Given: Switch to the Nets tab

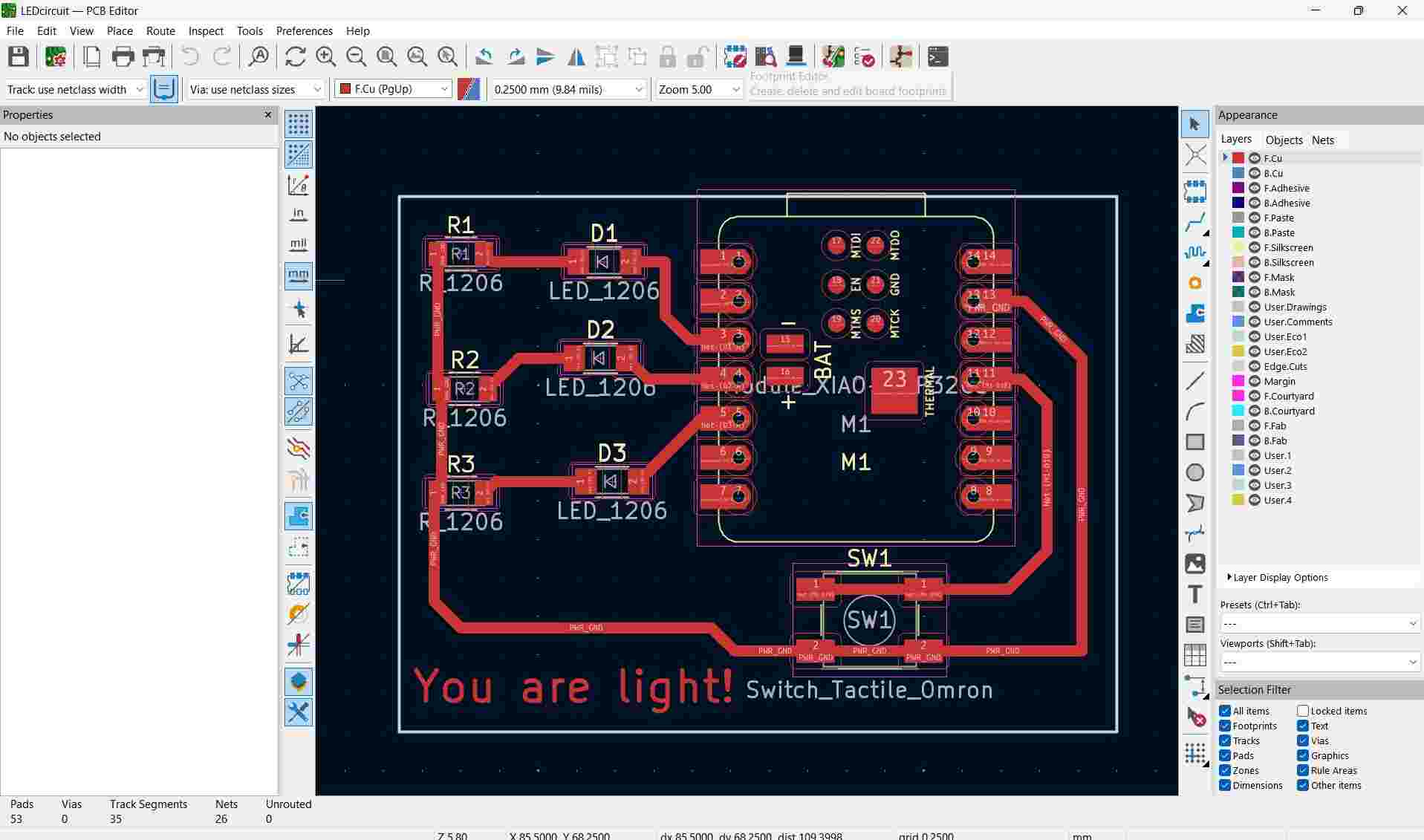Looking at the screenshot, I should (x=1324, y=140).
